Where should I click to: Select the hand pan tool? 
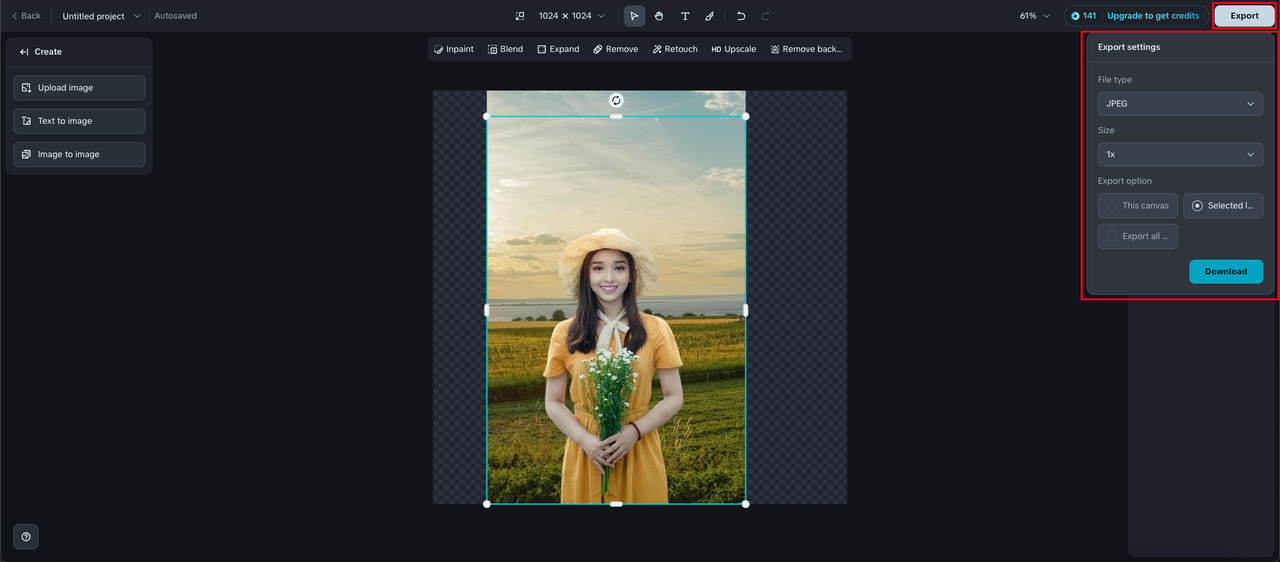(659, 16)
